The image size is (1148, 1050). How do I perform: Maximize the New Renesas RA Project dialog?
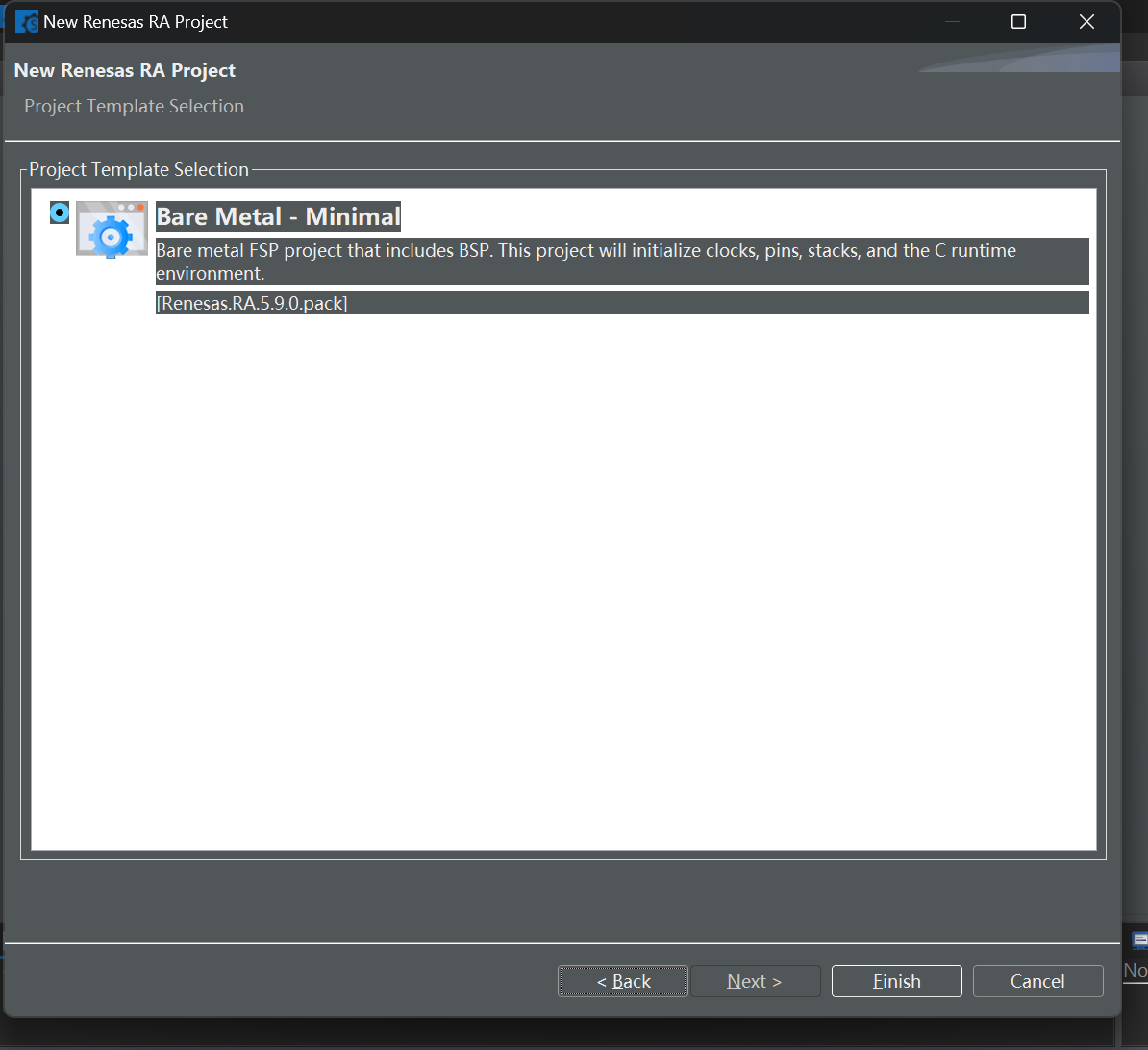pos(1018,22)
